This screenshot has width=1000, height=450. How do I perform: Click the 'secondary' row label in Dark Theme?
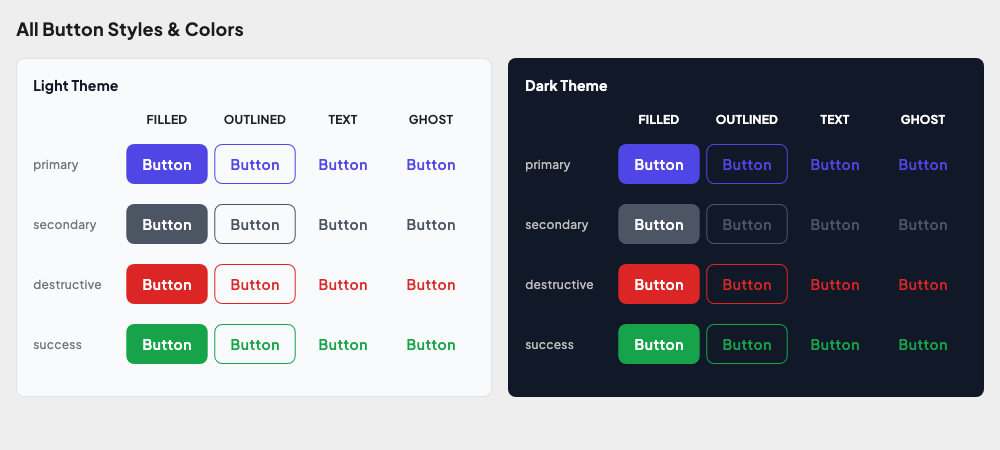click(x=557, y=224)
